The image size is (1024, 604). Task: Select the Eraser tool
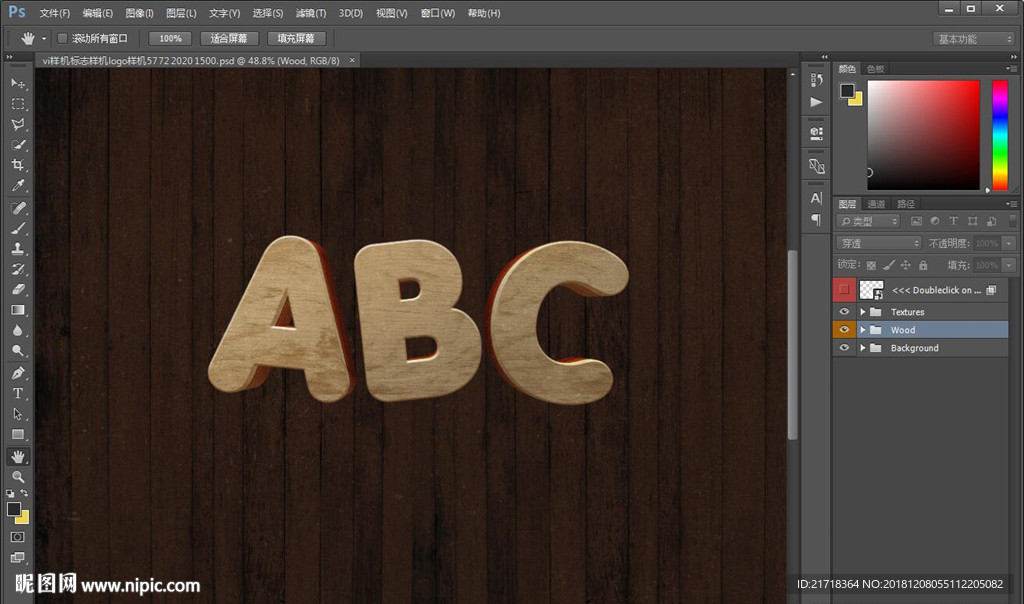click(18, 289)
